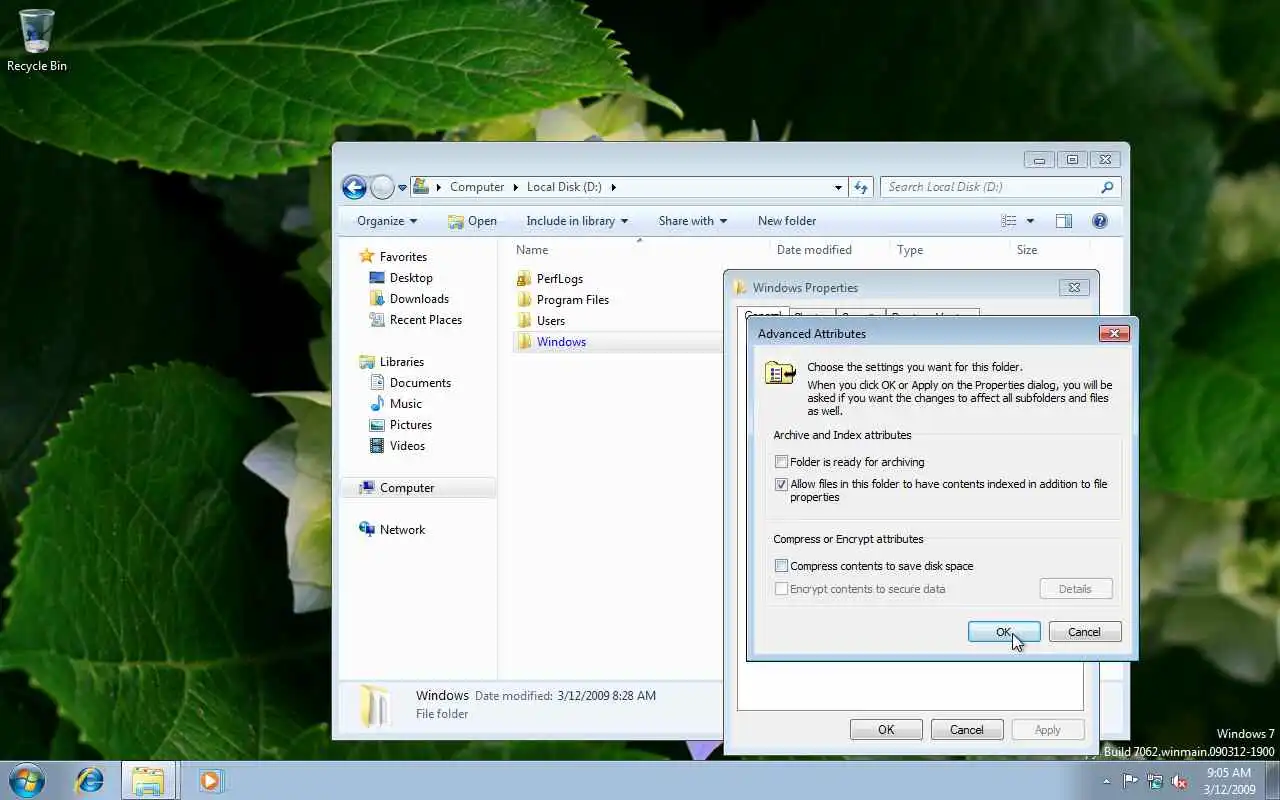Expand the address bar history dropdown arrow
Image resolution: width=1280 pixels, height=800 pixels.
click(838, 187)
